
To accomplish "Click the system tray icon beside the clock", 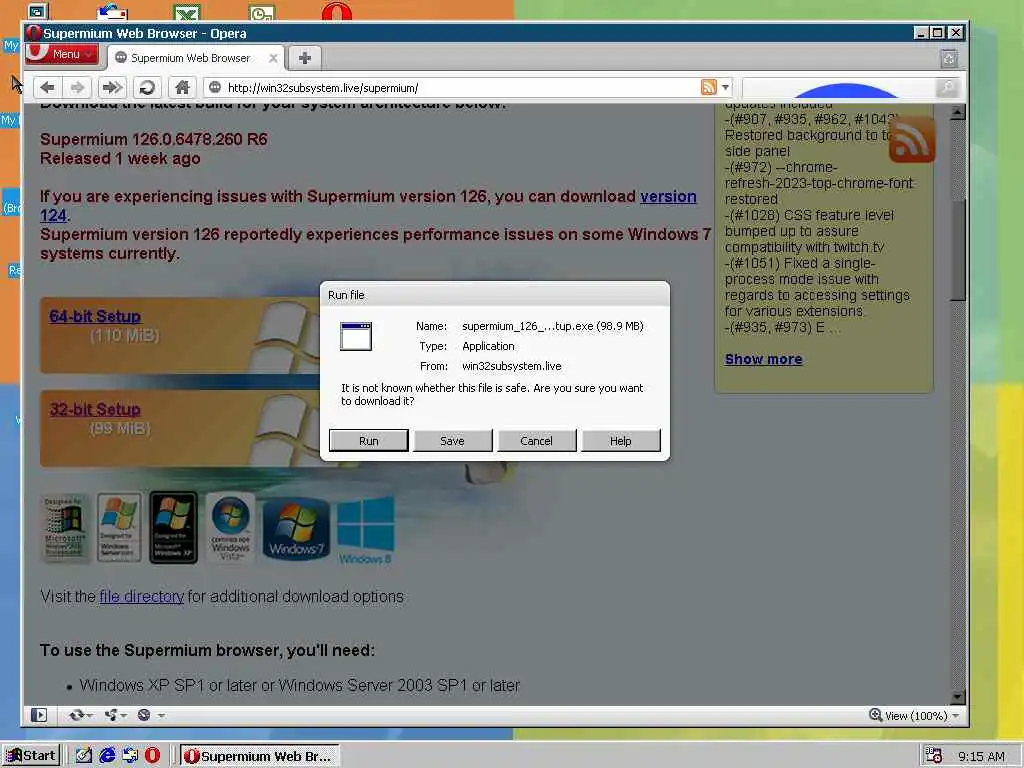I will [x=934, y=756].
